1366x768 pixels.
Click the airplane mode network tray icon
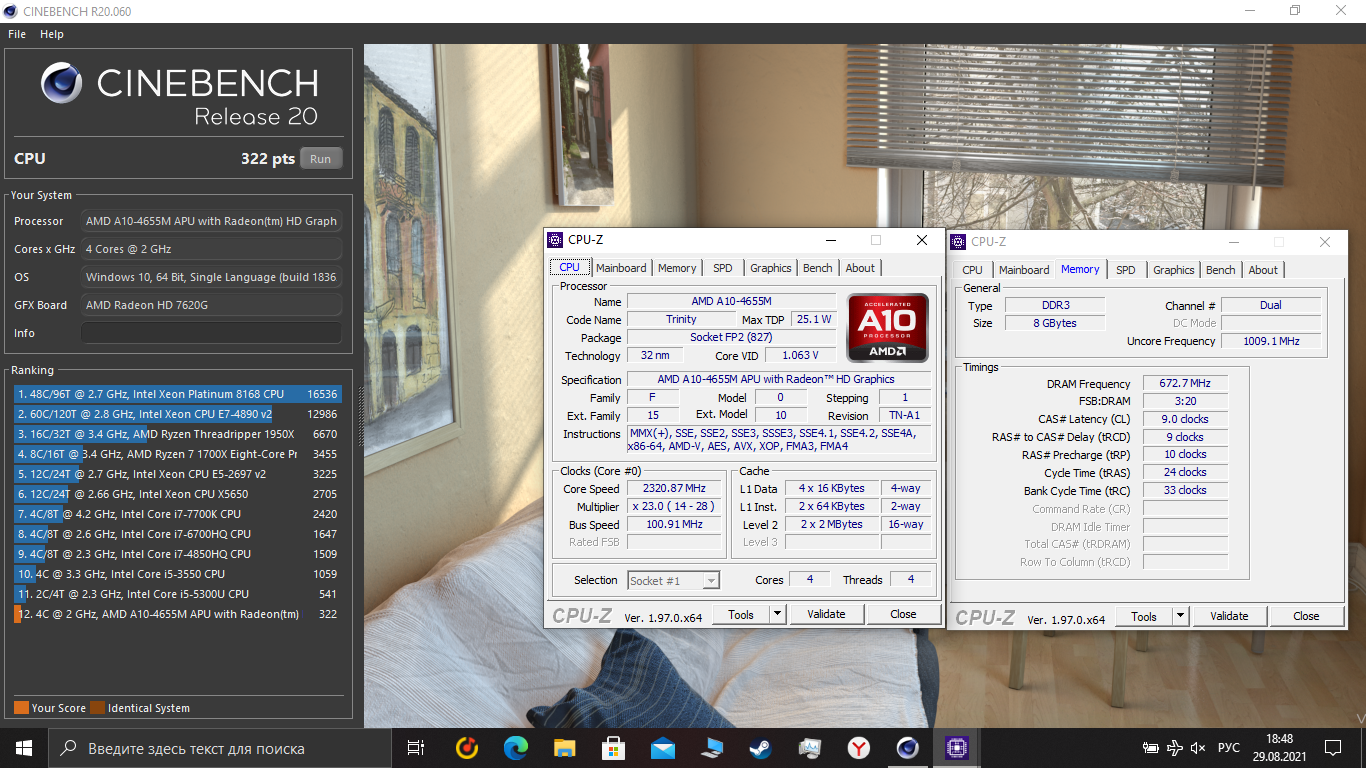tap(1175, 747)
